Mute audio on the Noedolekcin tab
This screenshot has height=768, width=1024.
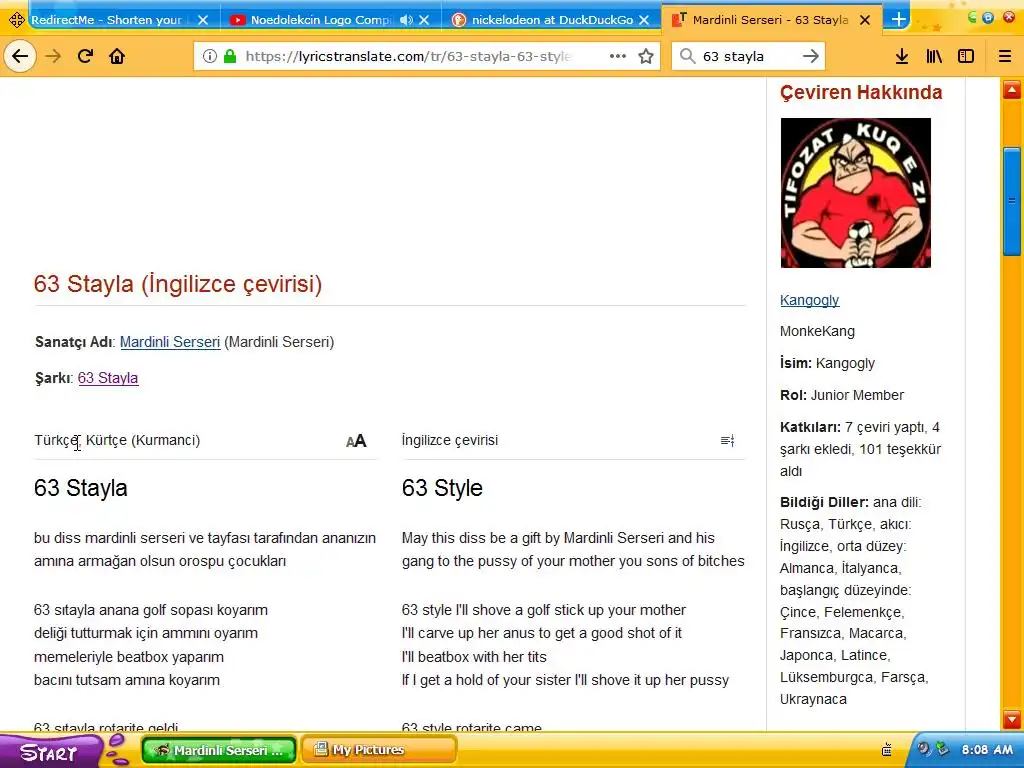pos(406,20)
